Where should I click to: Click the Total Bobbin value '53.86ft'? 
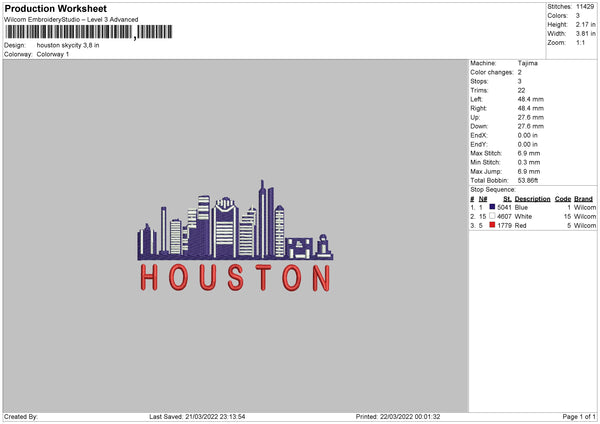[x=528, y=180]
